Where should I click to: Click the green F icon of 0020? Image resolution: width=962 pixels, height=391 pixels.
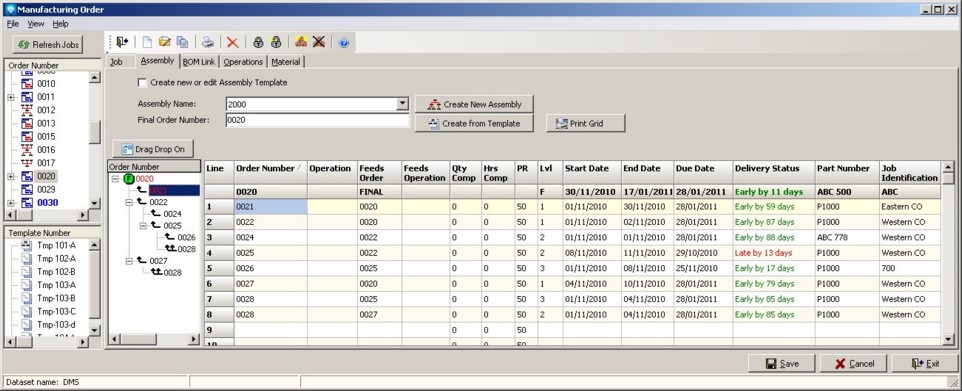(x=129, y=179)
